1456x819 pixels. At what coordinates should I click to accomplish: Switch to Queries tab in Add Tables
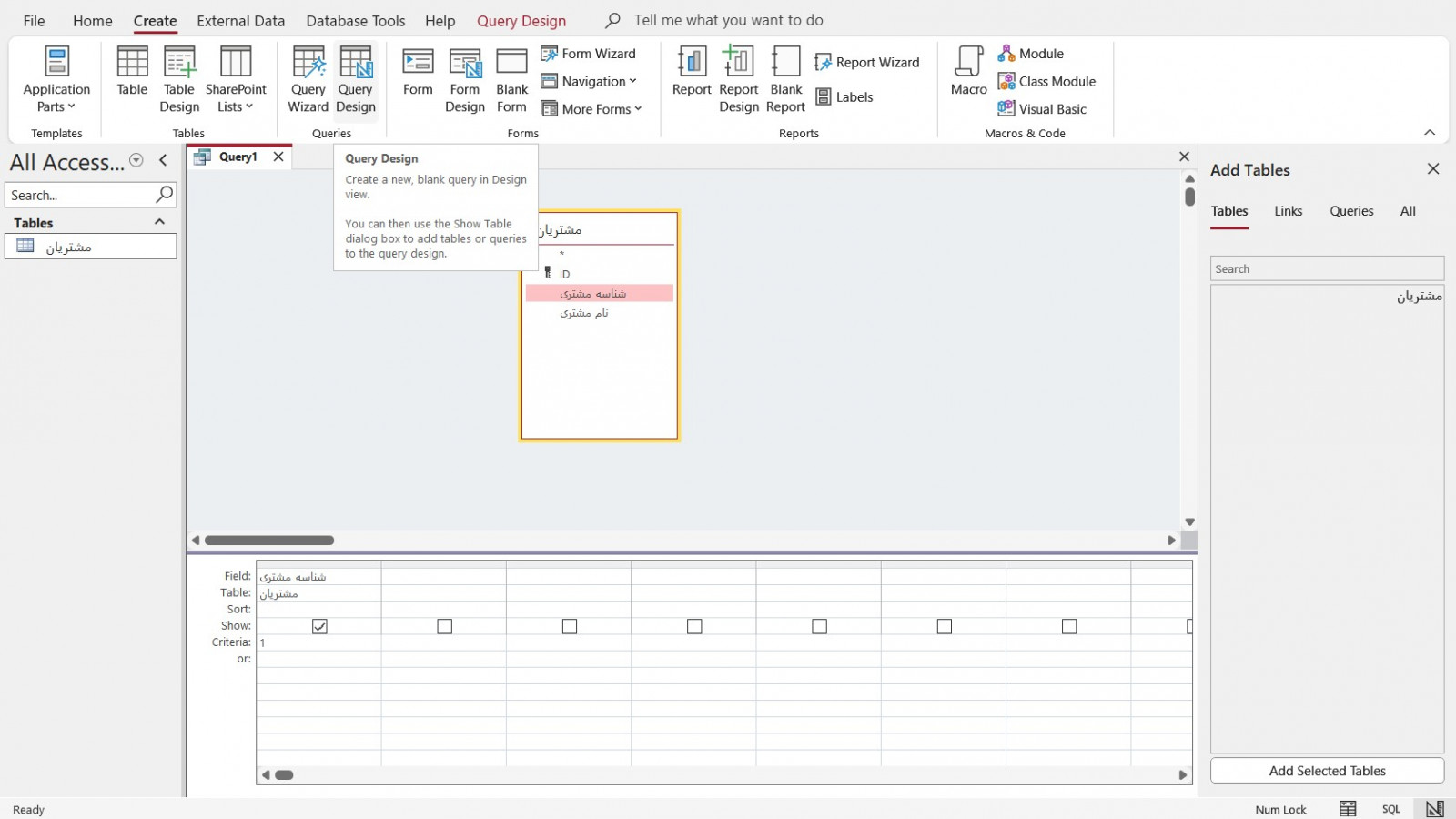pos(1351,211)
